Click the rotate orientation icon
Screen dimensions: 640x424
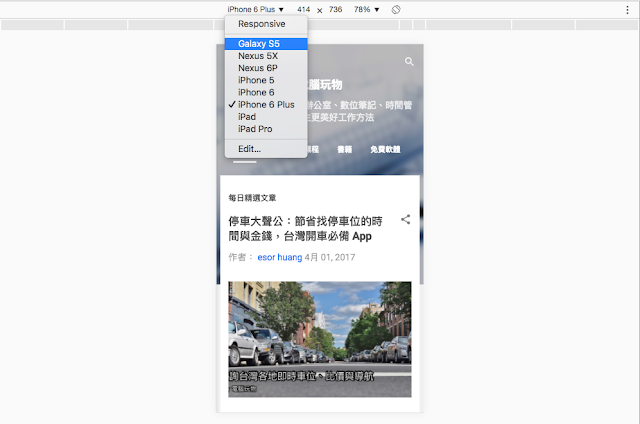coord(396,9)
